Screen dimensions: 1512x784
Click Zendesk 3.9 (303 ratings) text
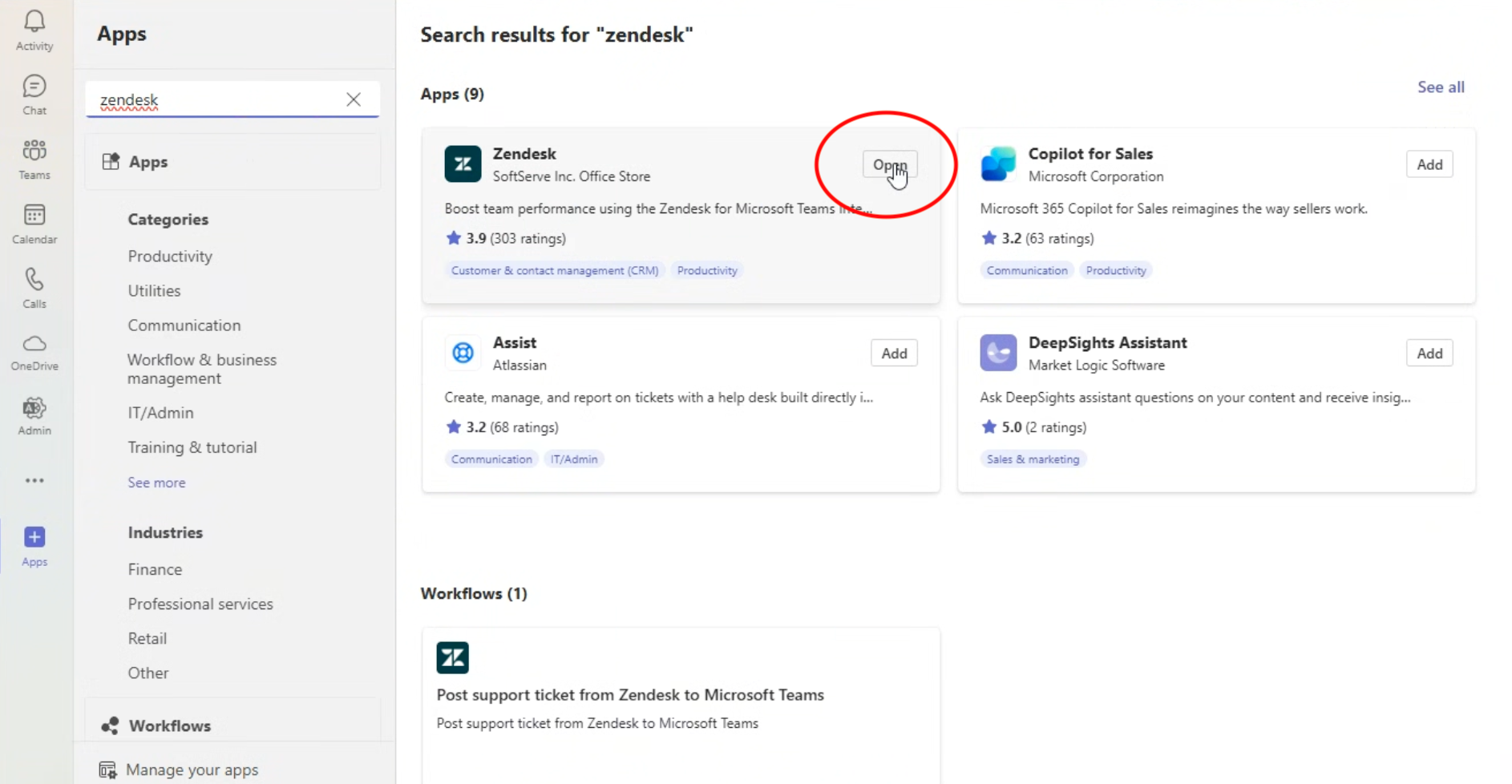coord(516,238)
